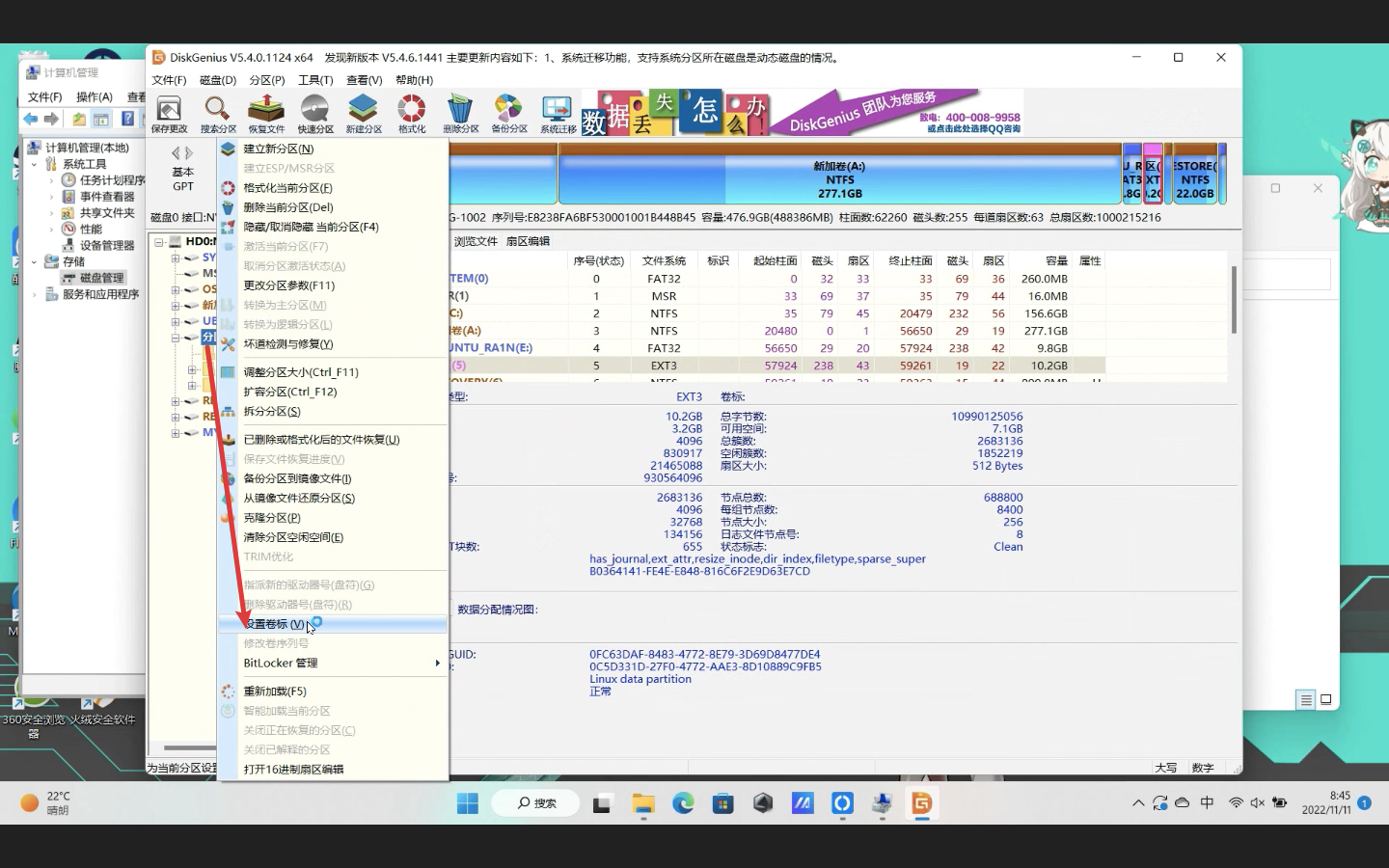Click the 保存更改 toolbar icon in DiskGenius
The width and height of the screenshot is (1389, 868).
click(169, 114)
